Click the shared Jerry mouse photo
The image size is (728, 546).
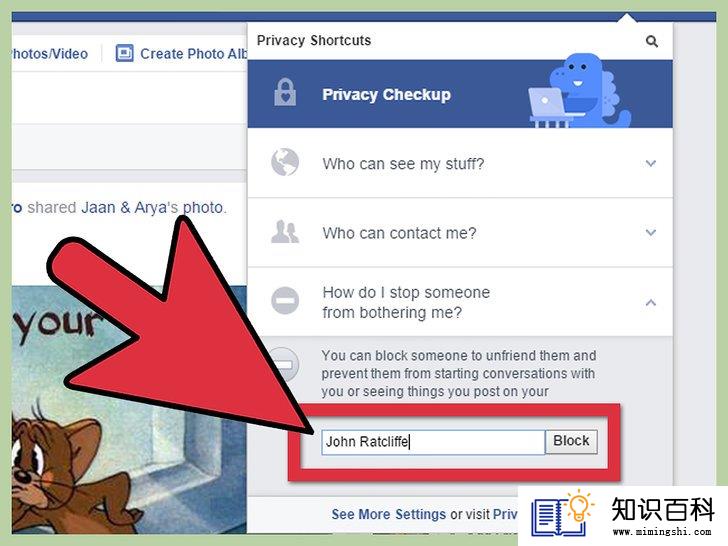click(x=129, y=410)
